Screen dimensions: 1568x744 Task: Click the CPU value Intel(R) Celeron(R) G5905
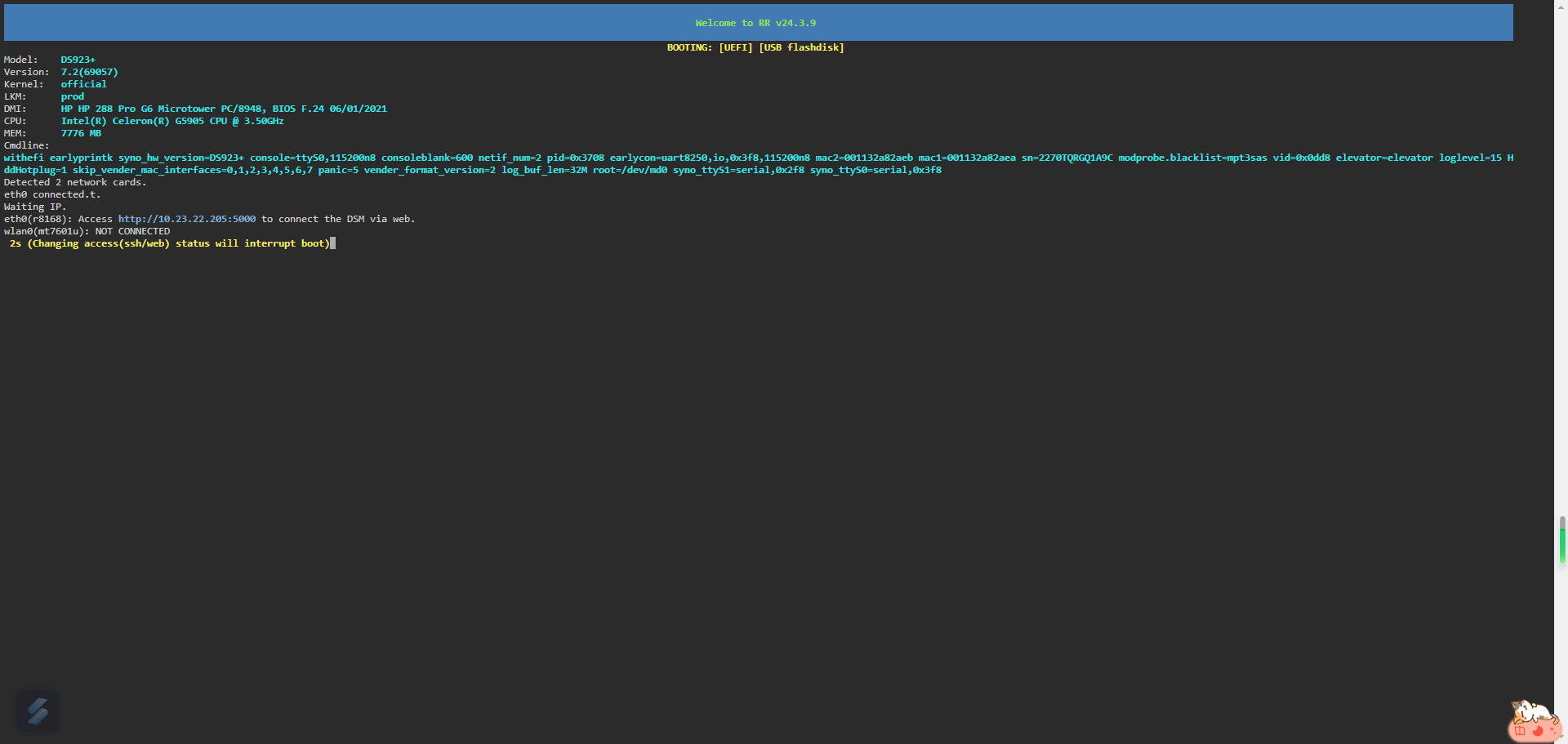[172, 121]
